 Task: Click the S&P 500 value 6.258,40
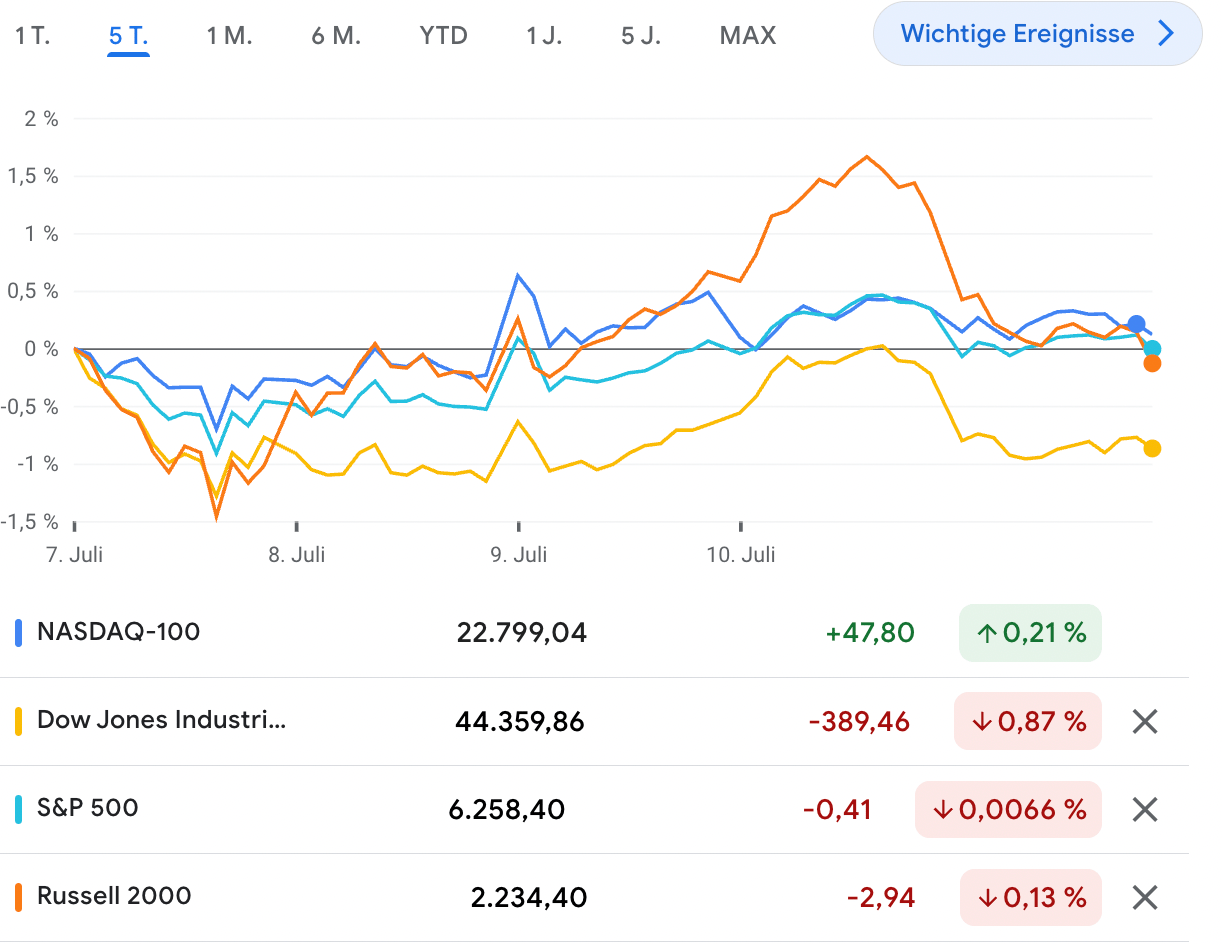tap(507, 809)
